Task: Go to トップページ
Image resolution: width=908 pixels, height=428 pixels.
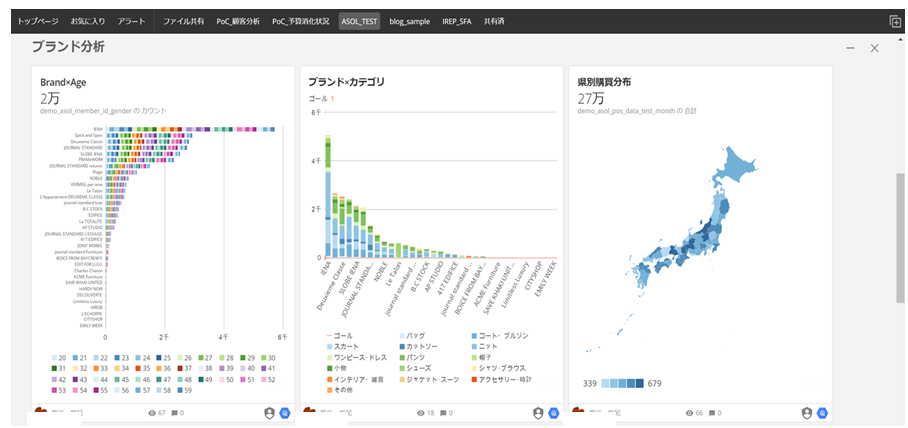Action: 38,21
